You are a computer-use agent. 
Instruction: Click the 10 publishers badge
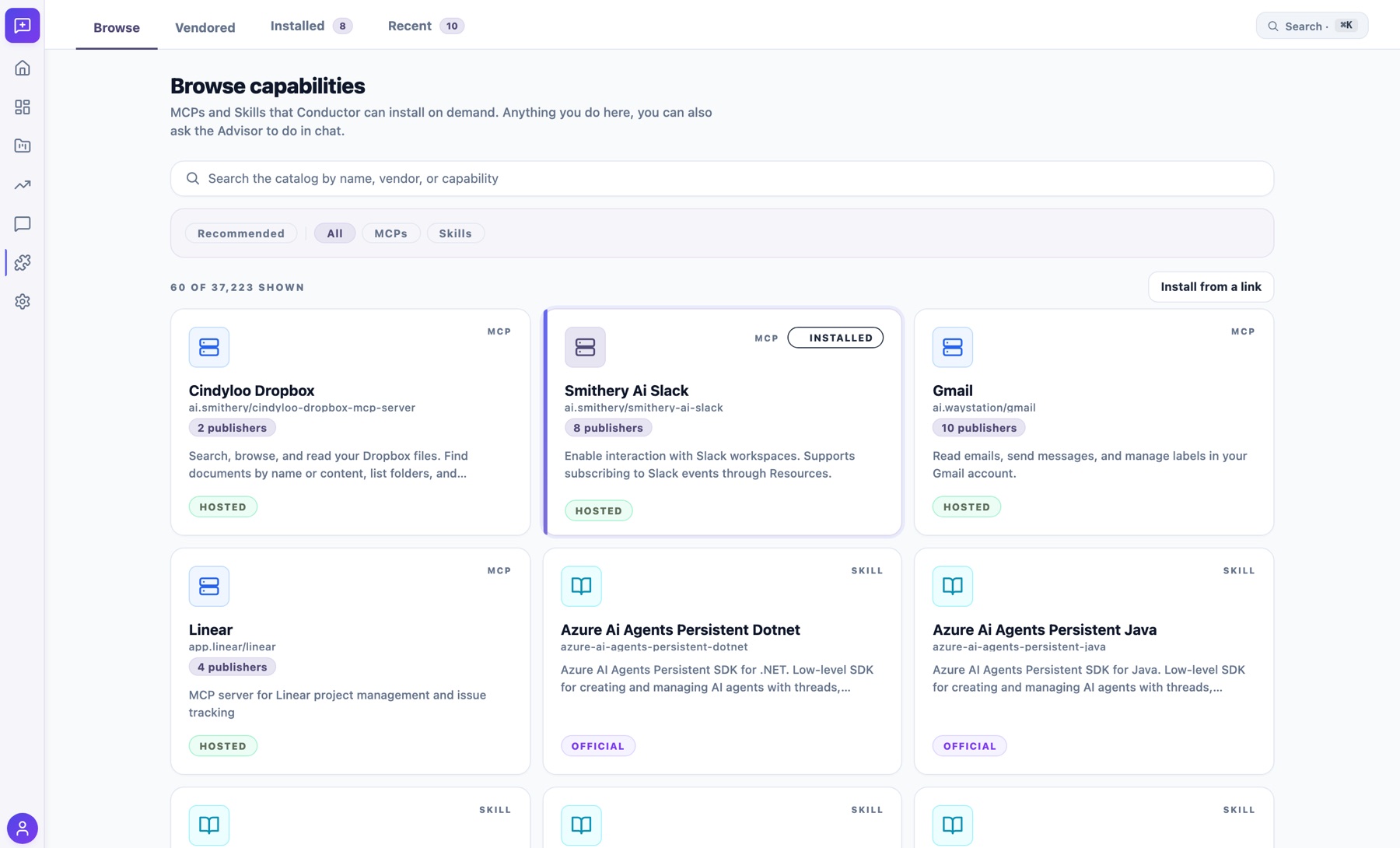point(978,428)
